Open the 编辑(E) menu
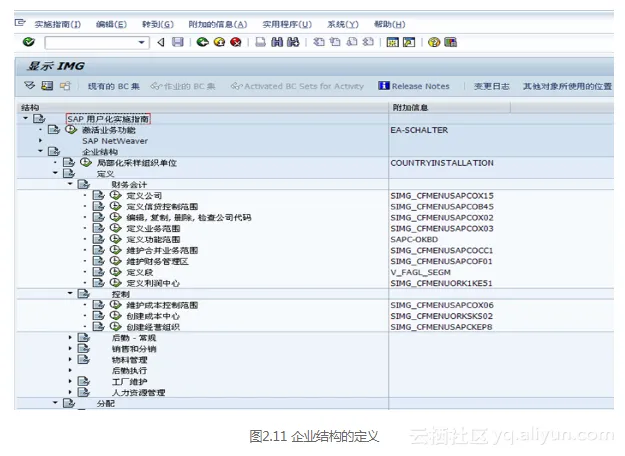Viewport: 625px width, 456px height. tap(112, 24)
